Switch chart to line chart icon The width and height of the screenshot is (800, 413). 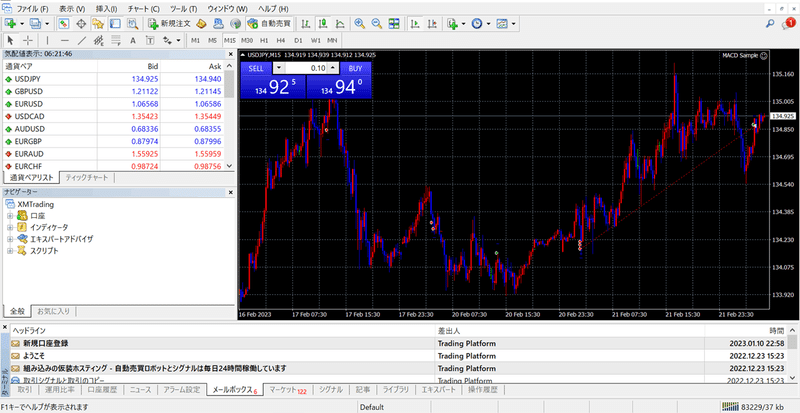click(340, 23)
